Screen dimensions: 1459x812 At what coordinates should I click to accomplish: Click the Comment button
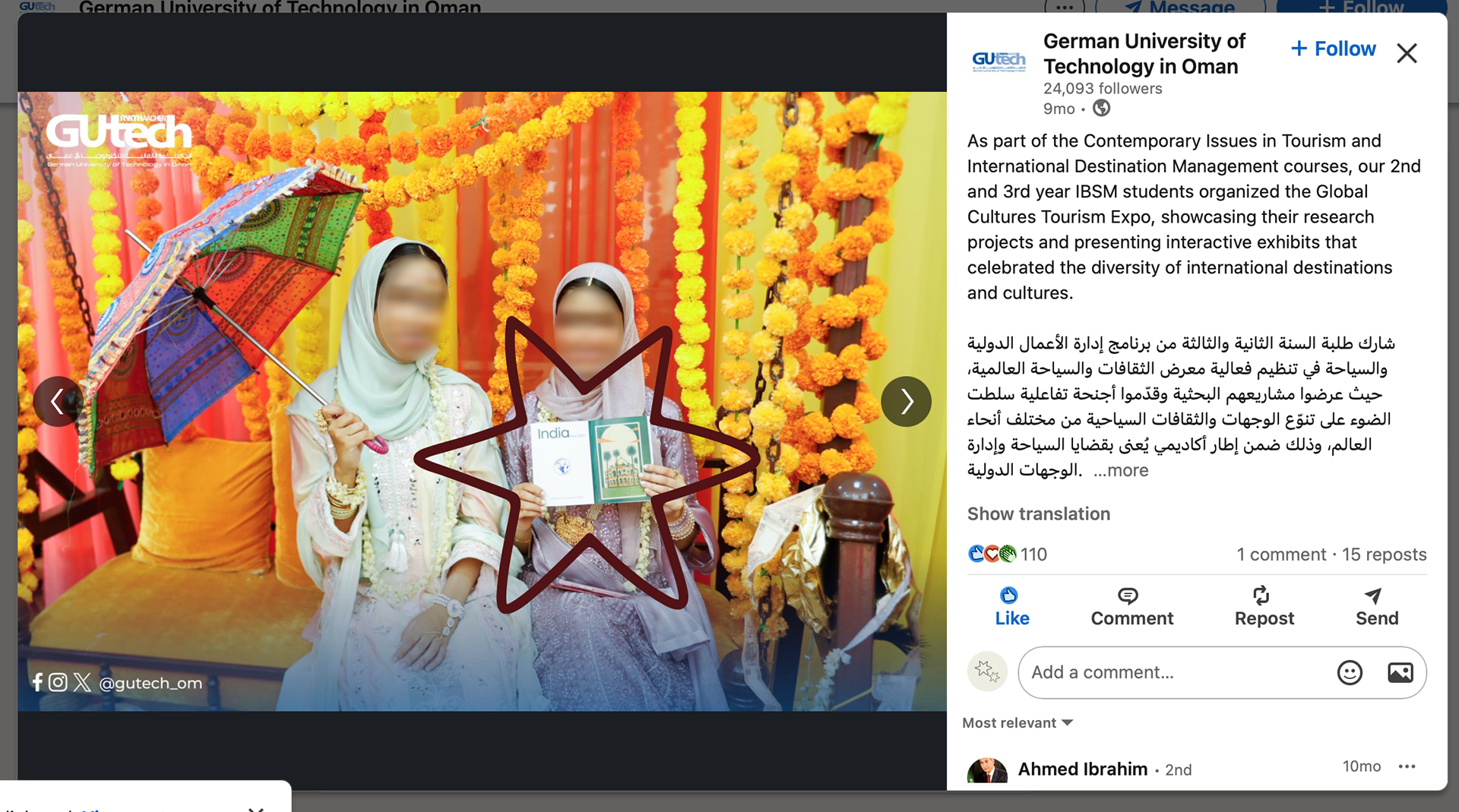point(1131,607)
